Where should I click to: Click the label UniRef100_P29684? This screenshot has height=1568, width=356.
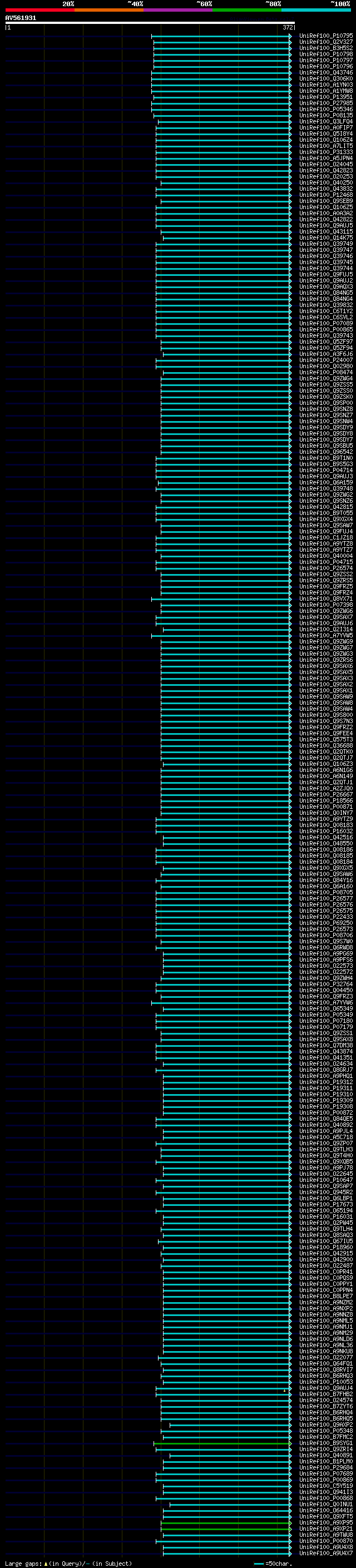tap(325, 1467)
